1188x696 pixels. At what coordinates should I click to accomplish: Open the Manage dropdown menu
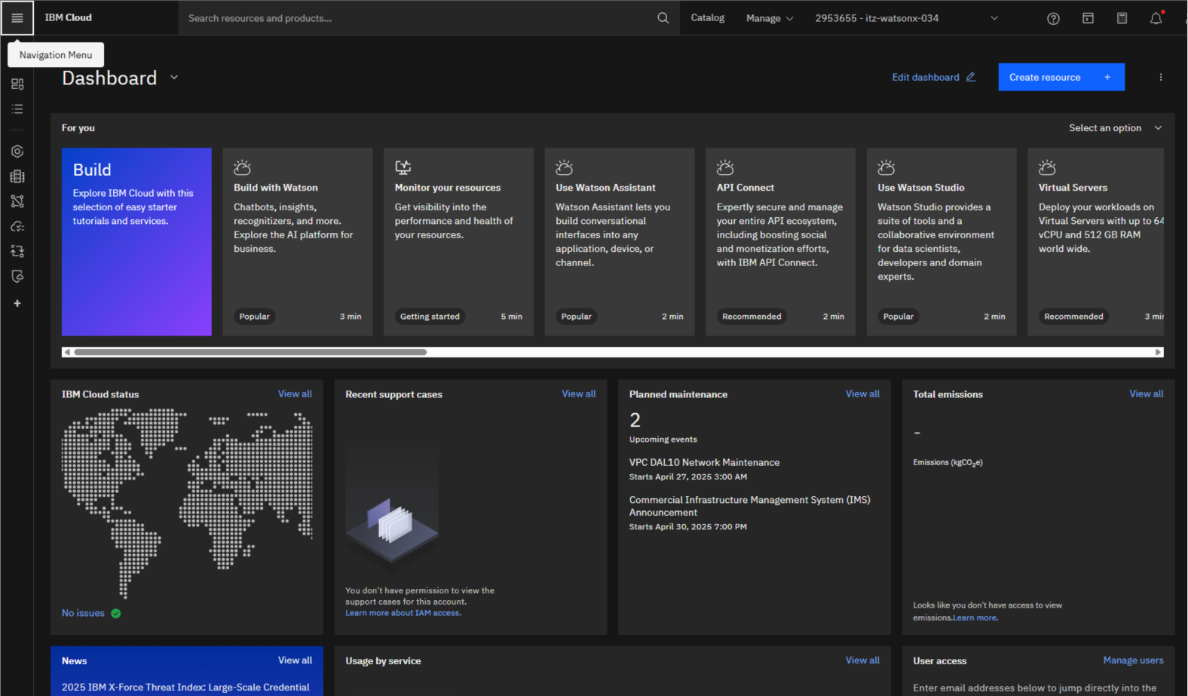(x=769, y=18)
